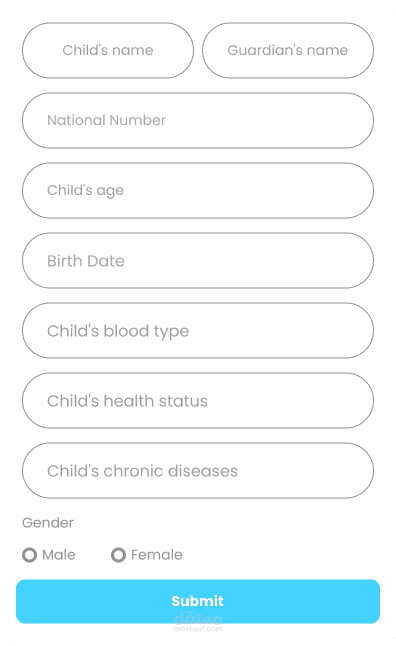This screenshot has width=396, height=646.
Task: Open the Birth Date field
Action: 198,260
